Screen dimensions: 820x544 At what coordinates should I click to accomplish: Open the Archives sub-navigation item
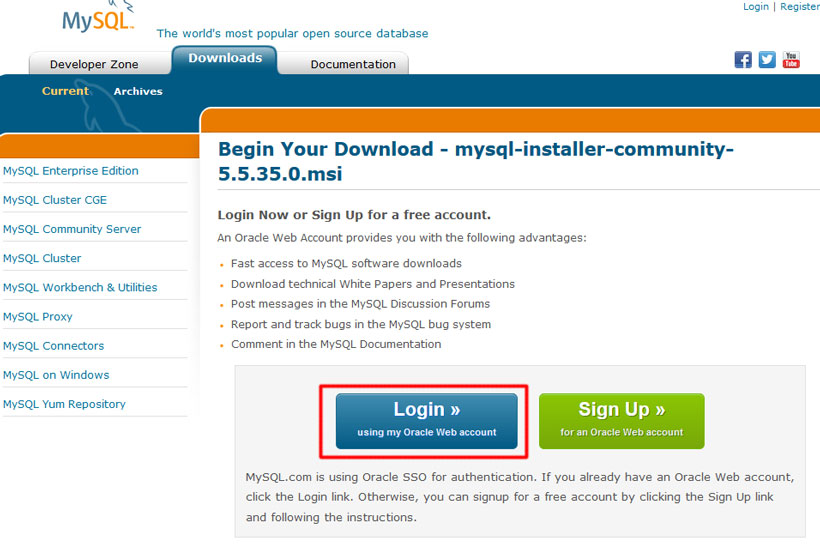pyautogui.click(x=138, y=91)
